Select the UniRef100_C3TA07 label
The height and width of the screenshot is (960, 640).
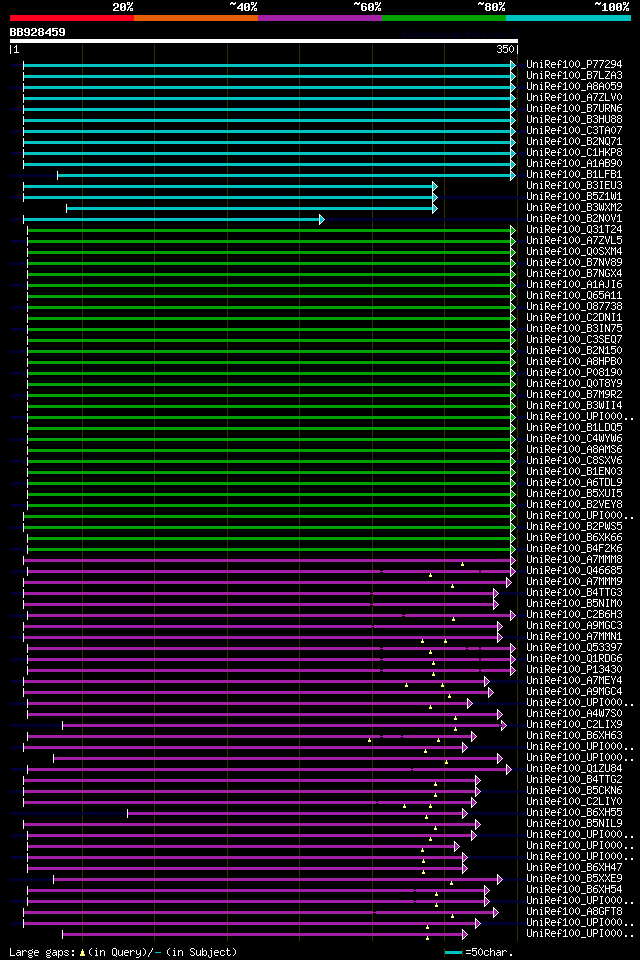tap(574, 130)
